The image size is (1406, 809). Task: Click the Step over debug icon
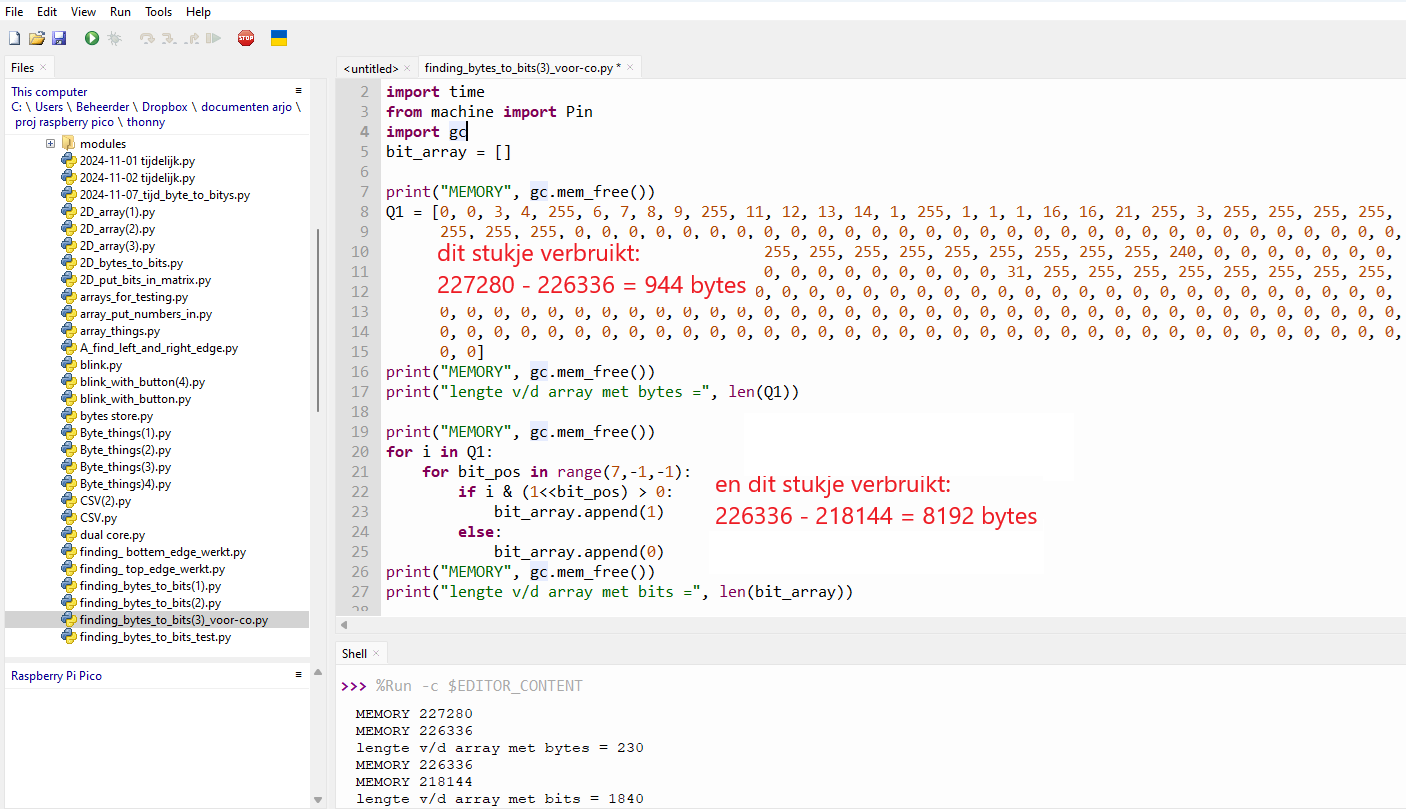pyautogui.click(x=147, y=38)
